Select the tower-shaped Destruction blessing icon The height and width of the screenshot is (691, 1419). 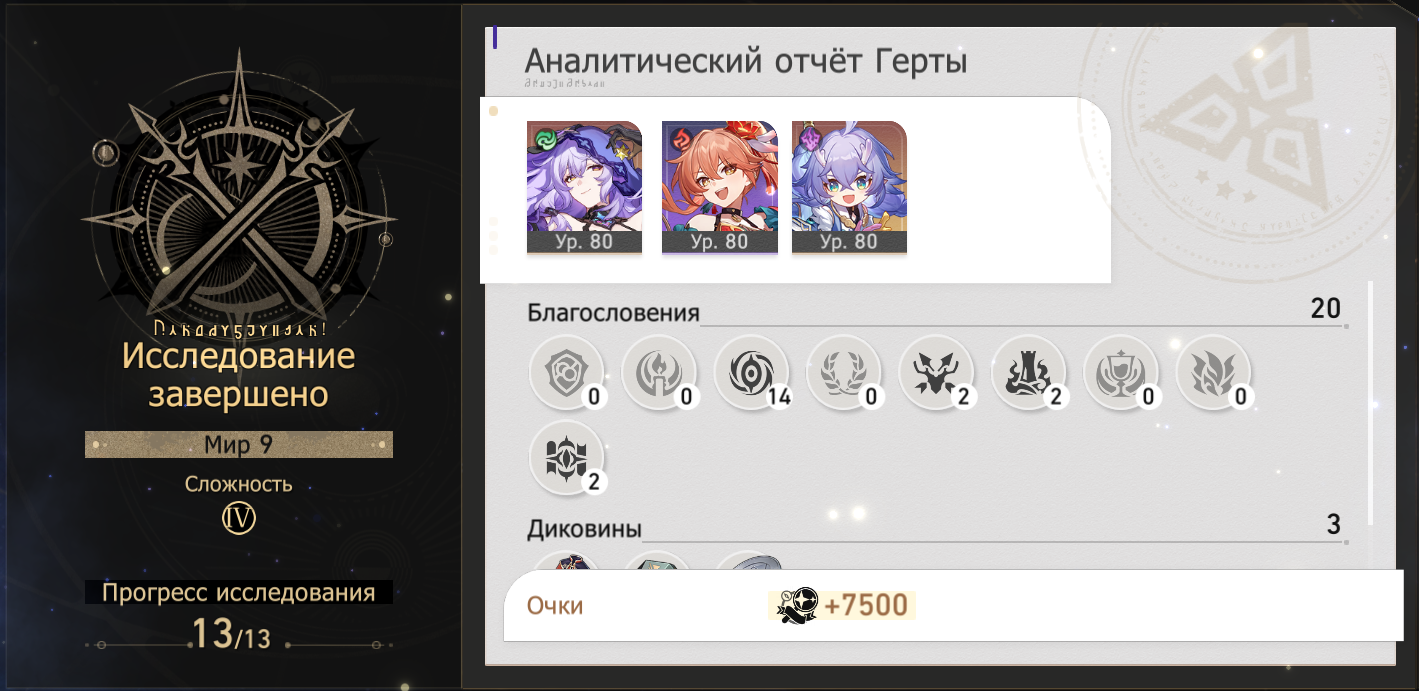[1029, 373]
